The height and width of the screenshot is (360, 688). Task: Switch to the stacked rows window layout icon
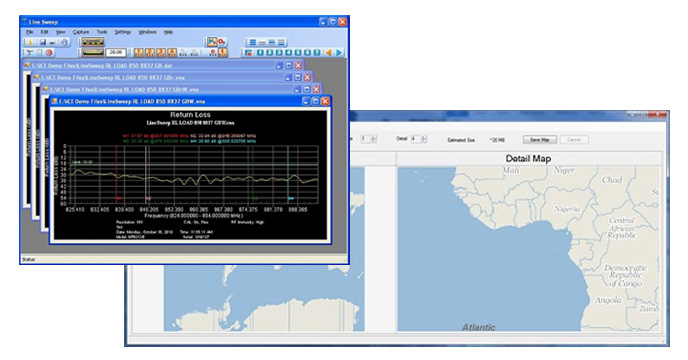(253, 42)
